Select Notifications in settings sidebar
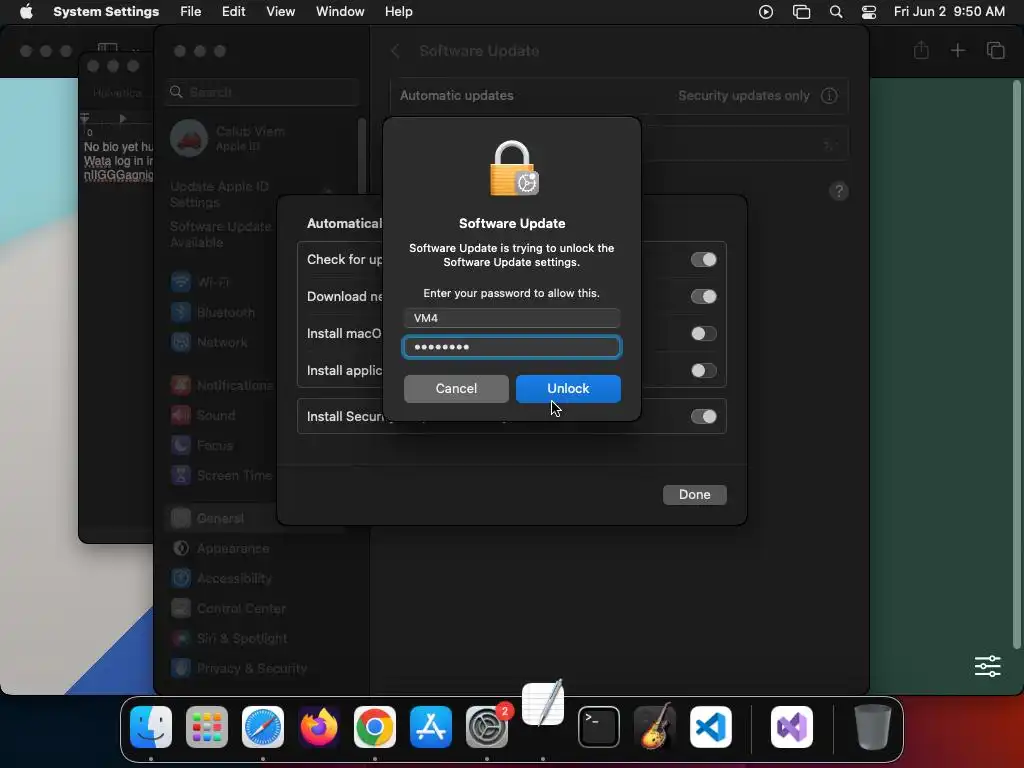This screenshot has width=1024, height=768. [221, 385]
